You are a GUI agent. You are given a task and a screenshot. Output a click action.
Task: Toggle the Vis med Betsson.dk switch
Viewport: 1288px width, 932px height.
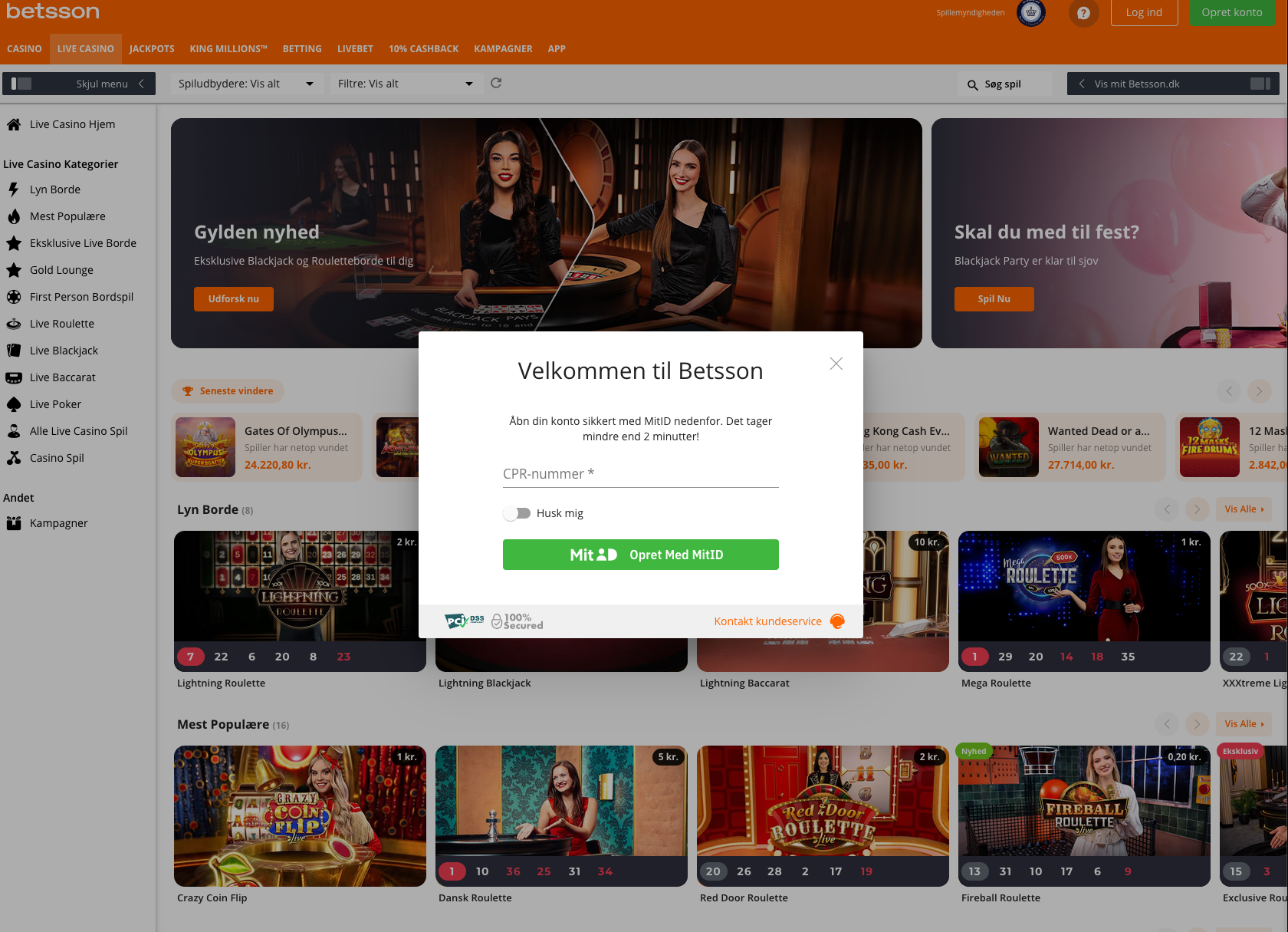click(x=1260, y=83)
